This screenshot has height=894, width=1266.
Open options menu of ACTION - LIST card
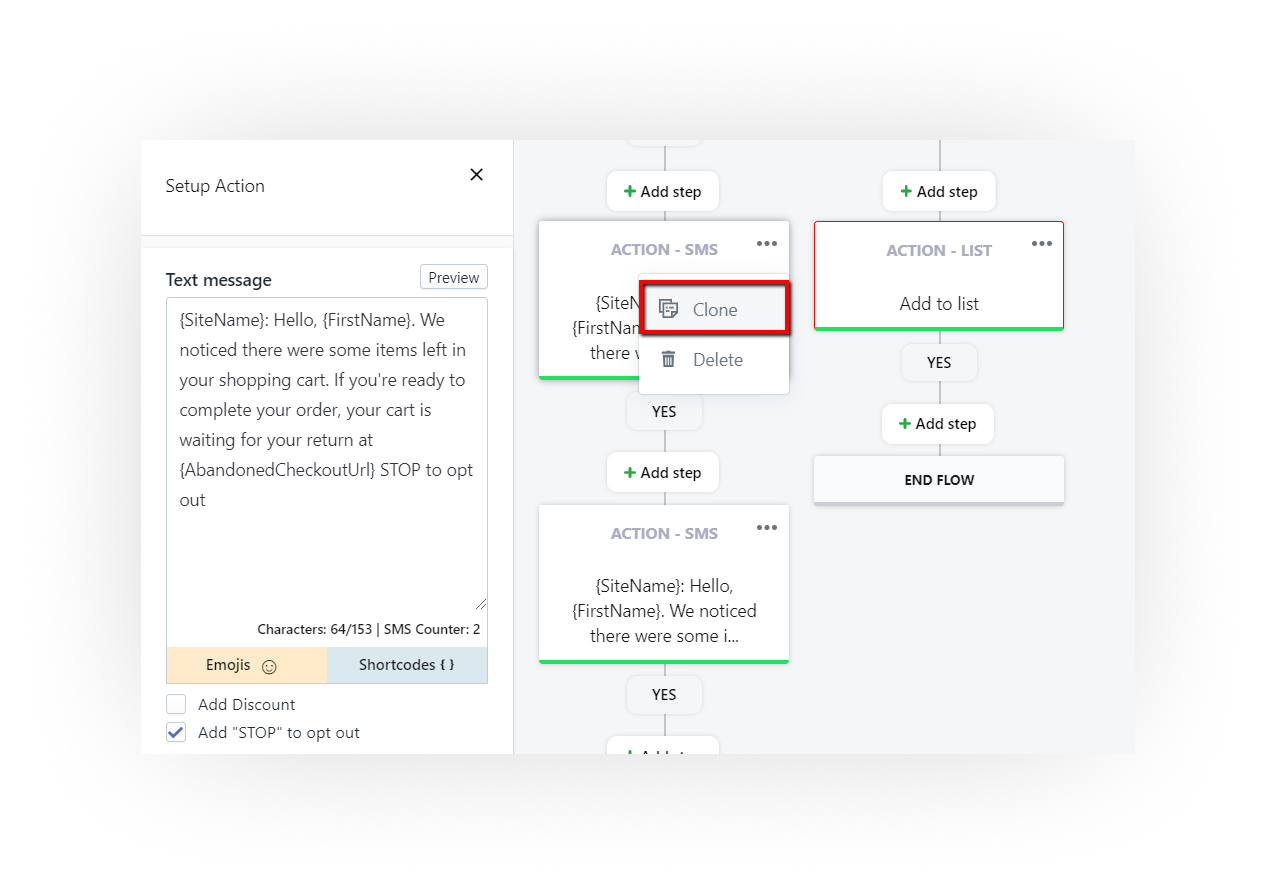tap(1041, 243)
